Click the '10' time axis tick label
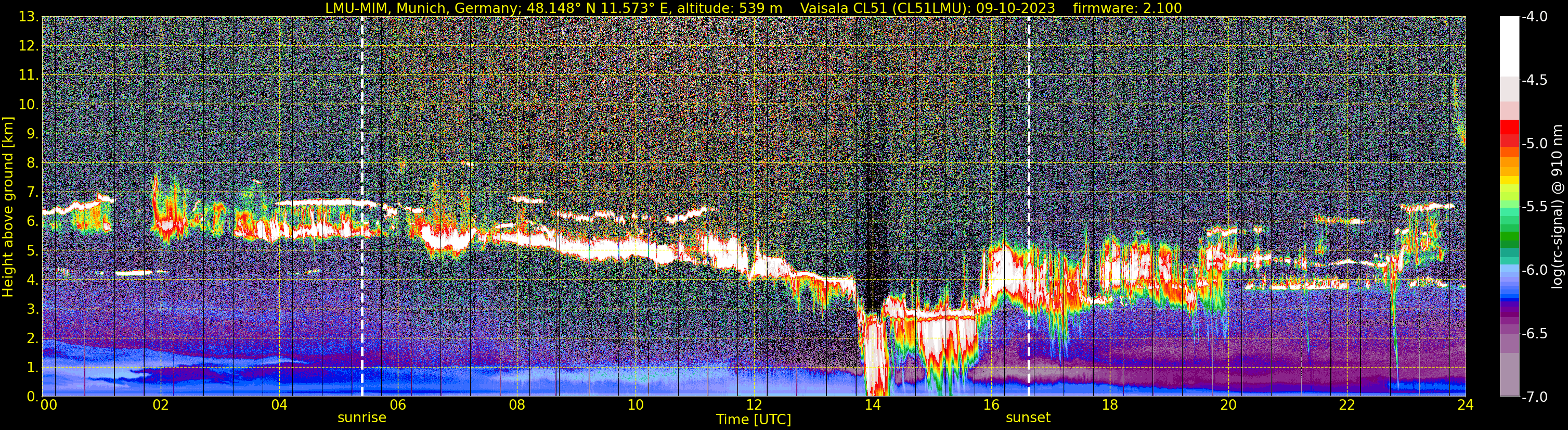Viewport: 1568px width, 430px height. pyautogui.click(x=635, y=405)
